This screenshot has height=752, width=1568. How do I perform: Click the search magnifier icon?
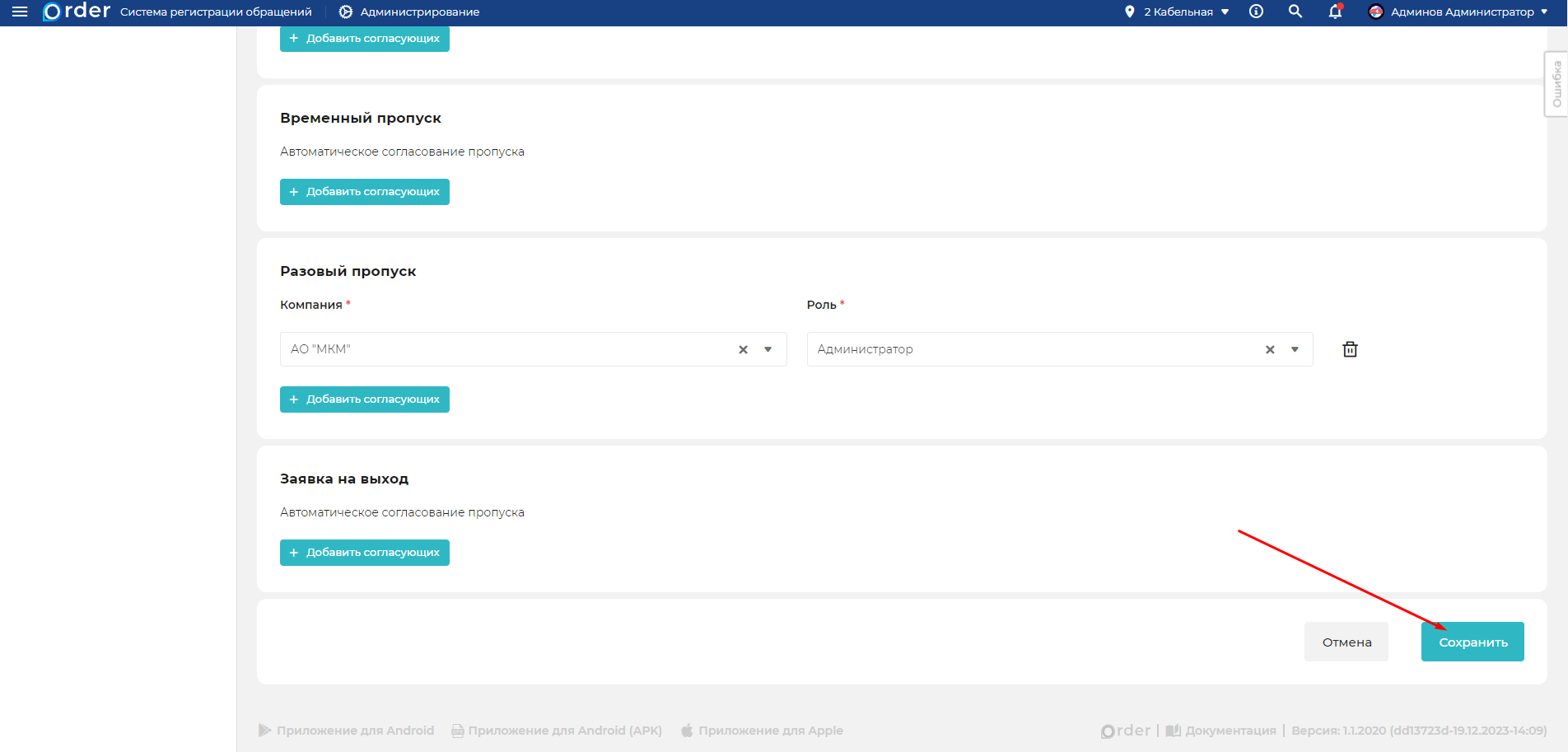pos(1295,12)
